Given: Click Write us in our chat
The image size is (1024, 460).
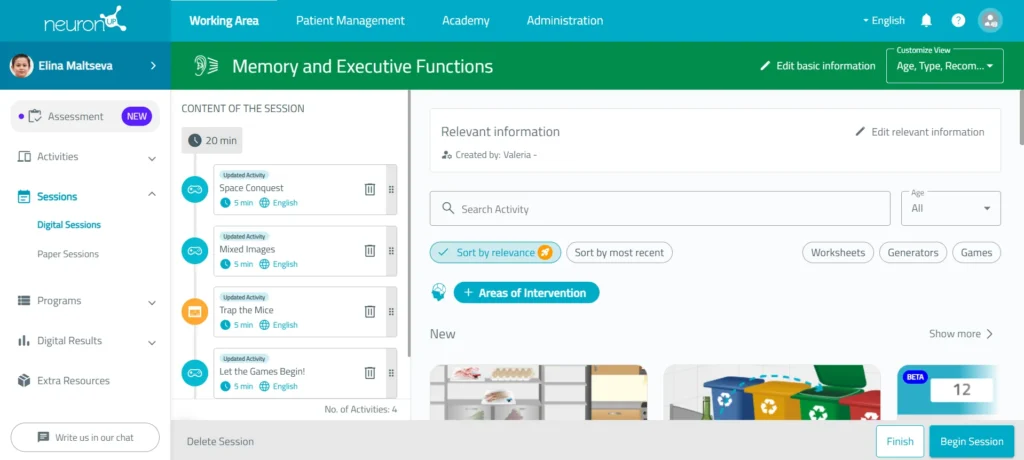Looking at the screenshot, I should tap(85, 437).
